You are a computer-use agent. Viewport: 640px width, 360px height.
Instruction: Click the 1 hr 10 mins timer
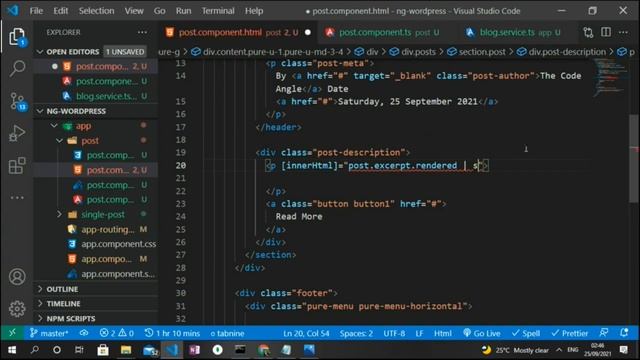click(x=172, y=333)
